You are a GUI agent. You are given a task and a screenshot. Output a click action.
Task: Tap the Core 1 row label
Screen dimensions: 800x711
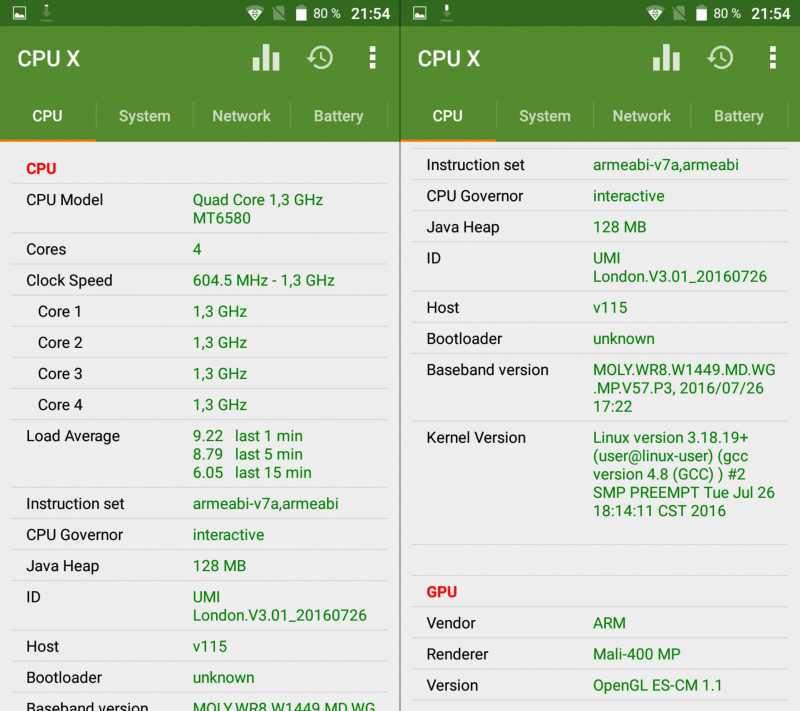click(60, 312)
